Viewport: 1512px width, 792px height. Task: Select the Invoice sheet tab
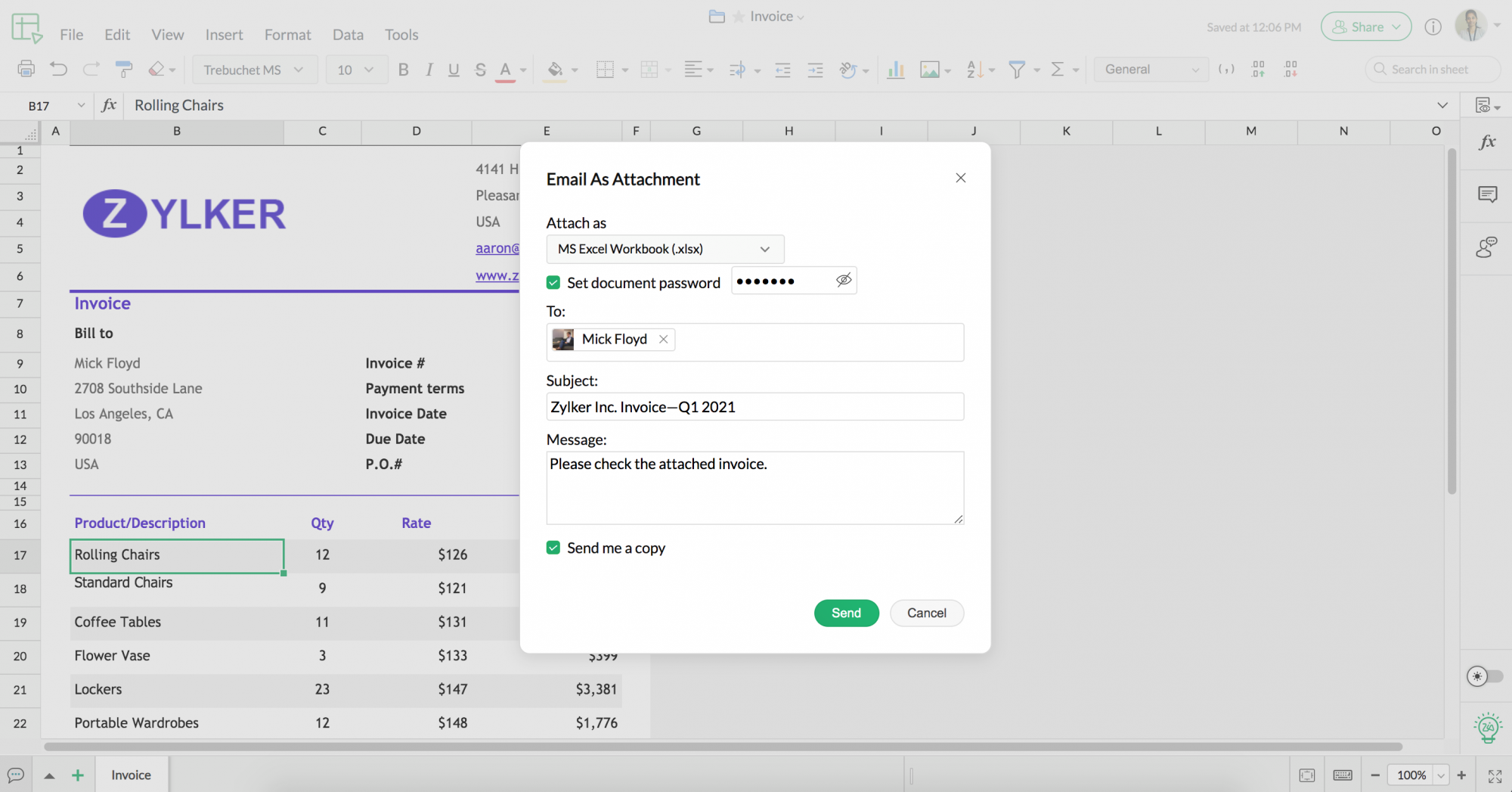pos(131,775)
